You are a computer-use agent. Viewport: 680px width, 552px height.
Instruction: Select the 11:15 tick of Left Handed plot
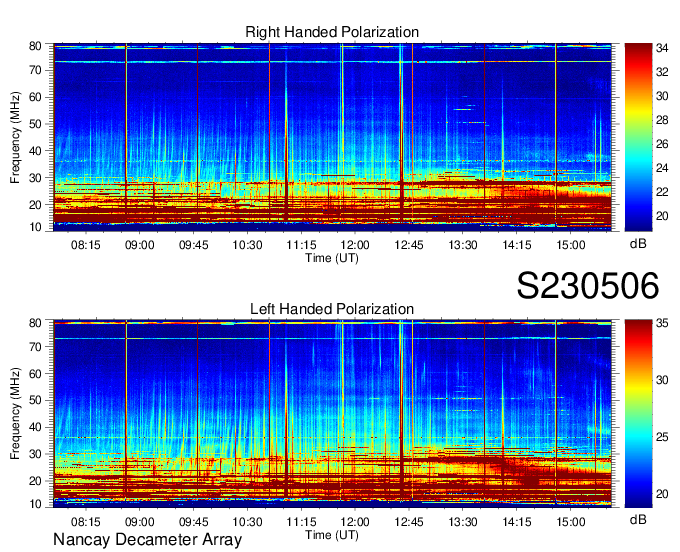tap(301, 522)
